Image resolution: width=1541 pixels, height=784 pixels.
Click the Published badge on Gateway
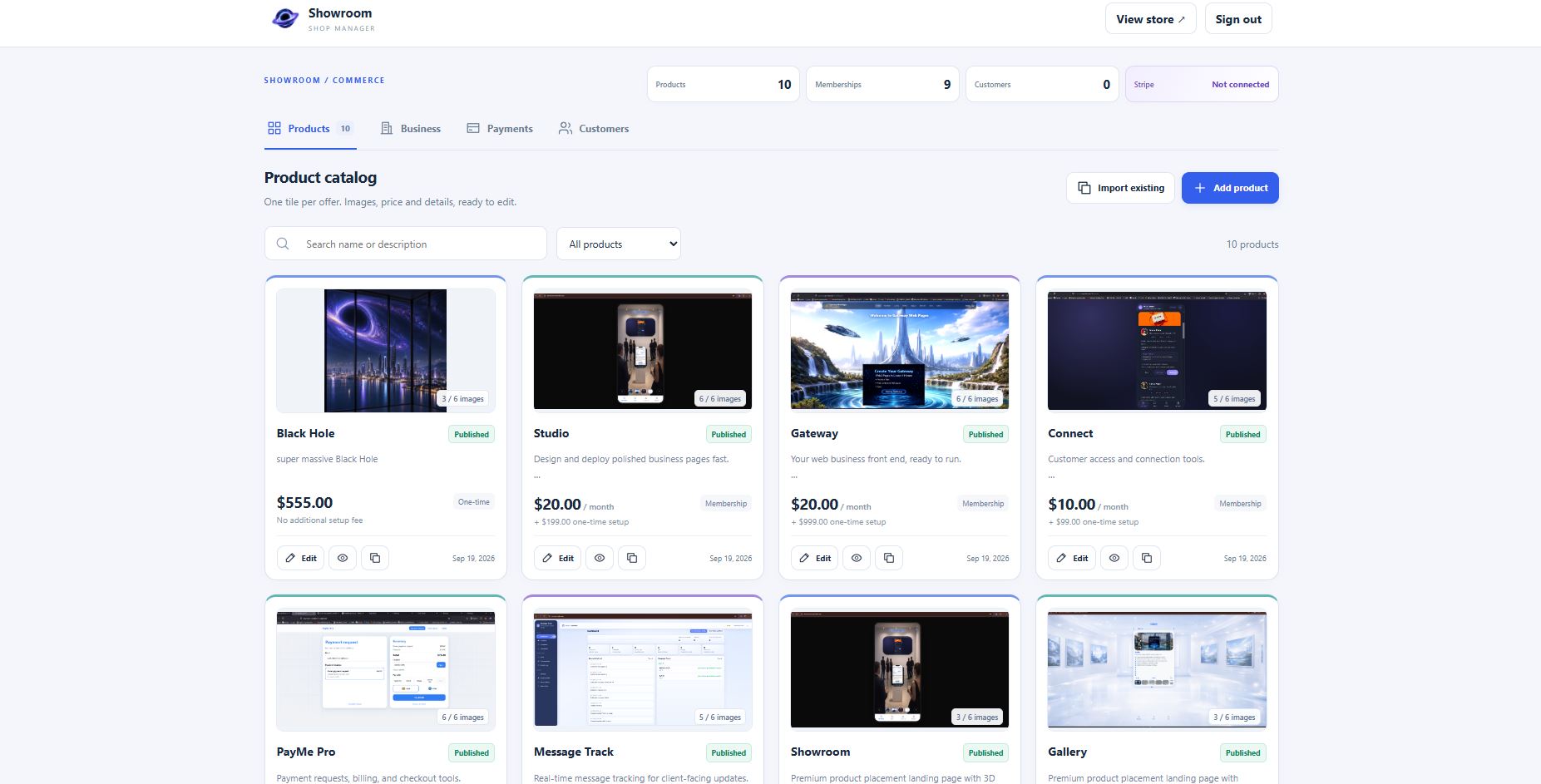pos(985,434)
